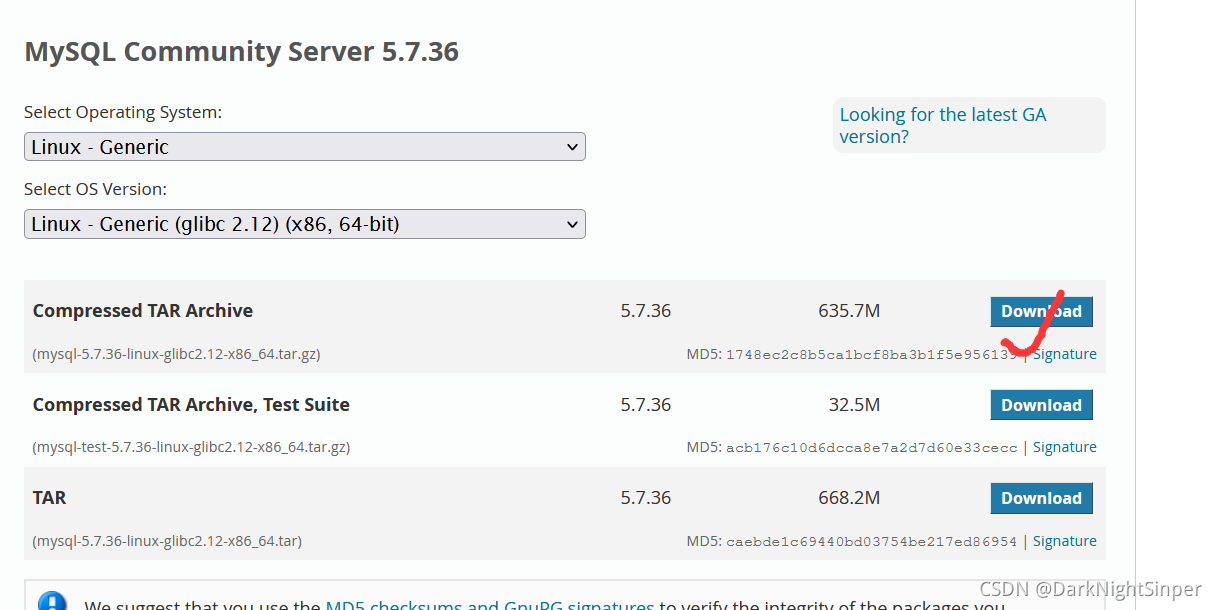This screenshot has width=1217, height=610.
Task: Download the 668.2M TAR file
Action: tap(1041, 498)
